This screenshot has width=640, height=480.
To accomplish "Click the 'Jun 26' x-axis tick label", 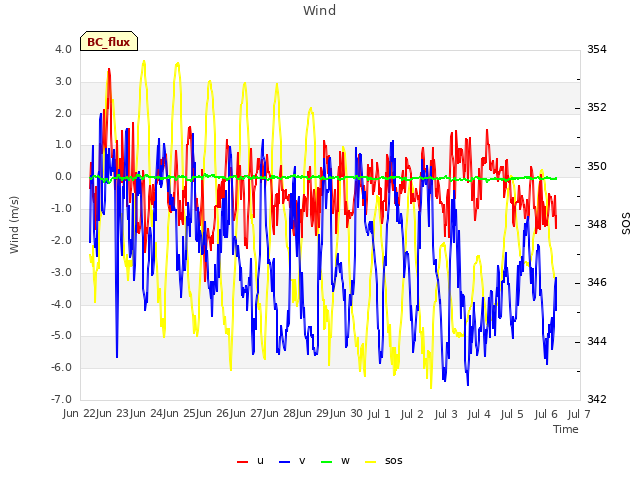I will tap(213, 413).
